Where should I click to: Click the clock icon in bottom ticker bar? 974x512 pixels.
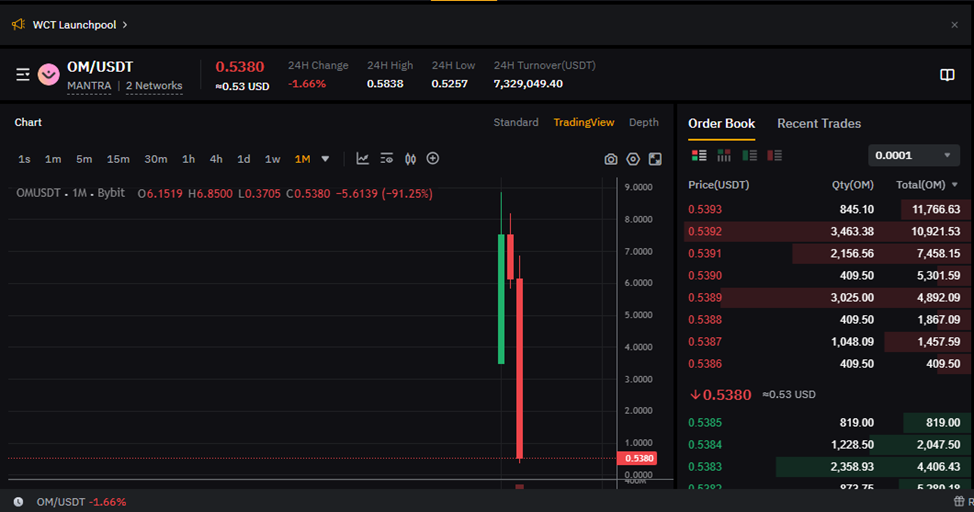coord(18,502)
